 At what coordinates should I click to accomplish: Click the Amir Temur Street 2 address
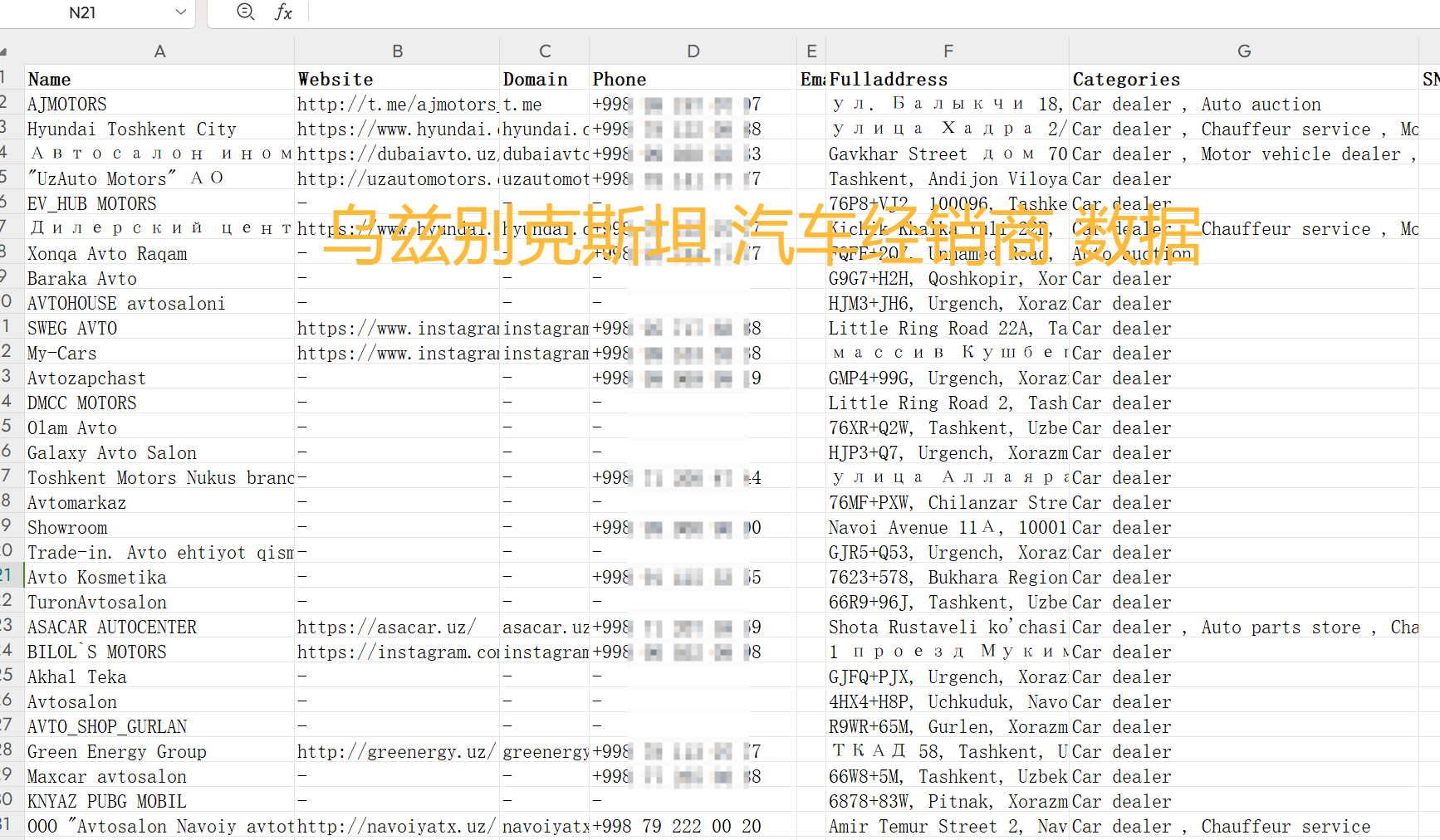948,826
